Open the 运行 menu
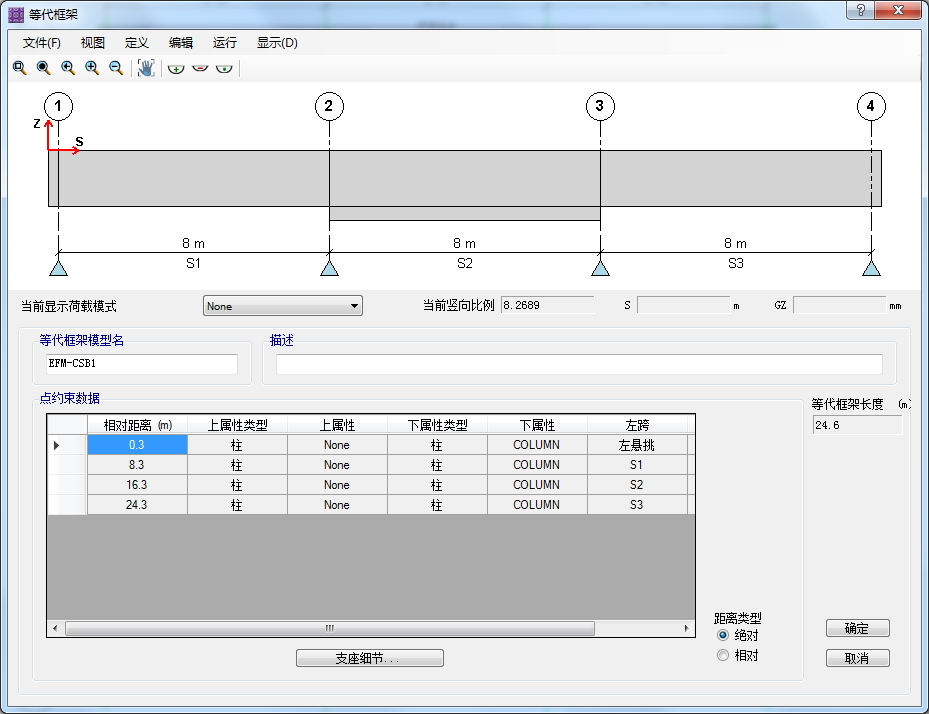Image resolution: width=929 pixels, height=714 pixels. tap(225, 43)
